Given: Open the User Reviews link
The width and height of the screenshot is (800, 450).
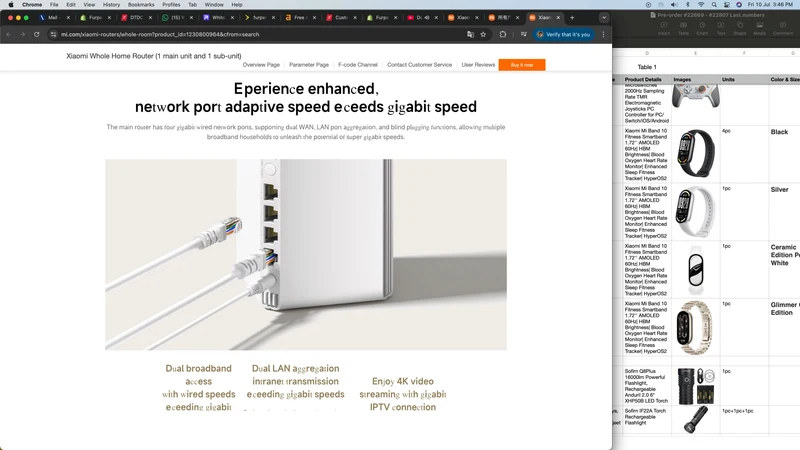Looking at the screenshot, I should click(x=478, y=65).
